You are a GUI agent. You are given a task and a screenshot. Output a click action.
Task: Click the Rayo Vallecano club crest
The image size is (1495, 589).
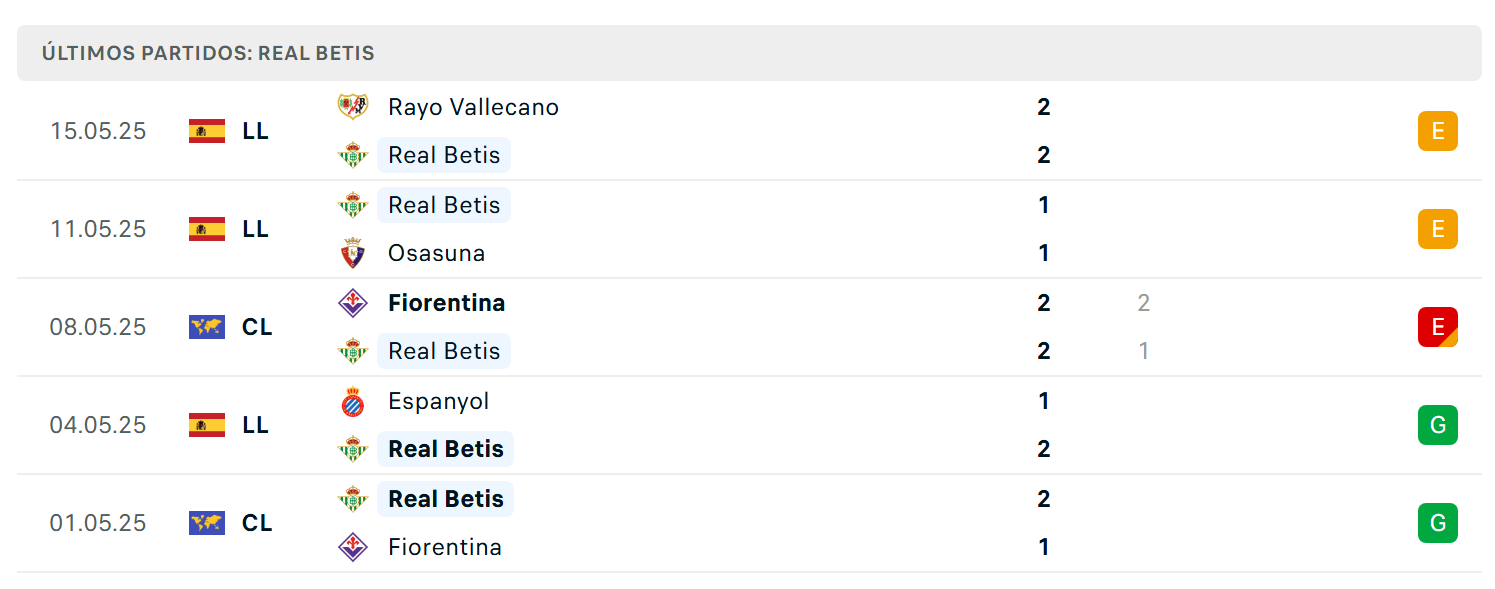[x=353, y=106]
